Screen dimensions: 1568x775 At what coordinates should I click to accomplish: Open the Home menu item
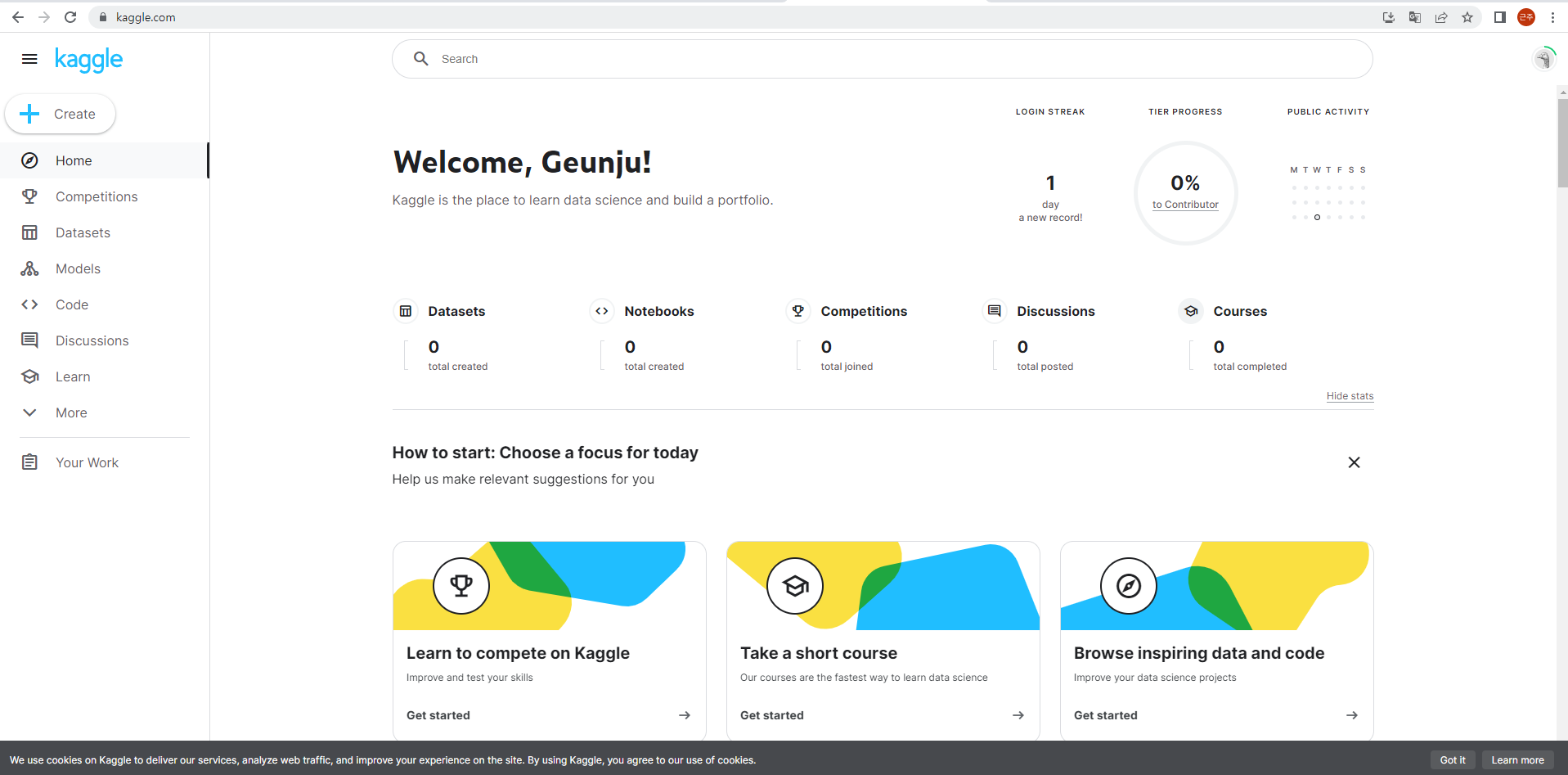[104, 160]
